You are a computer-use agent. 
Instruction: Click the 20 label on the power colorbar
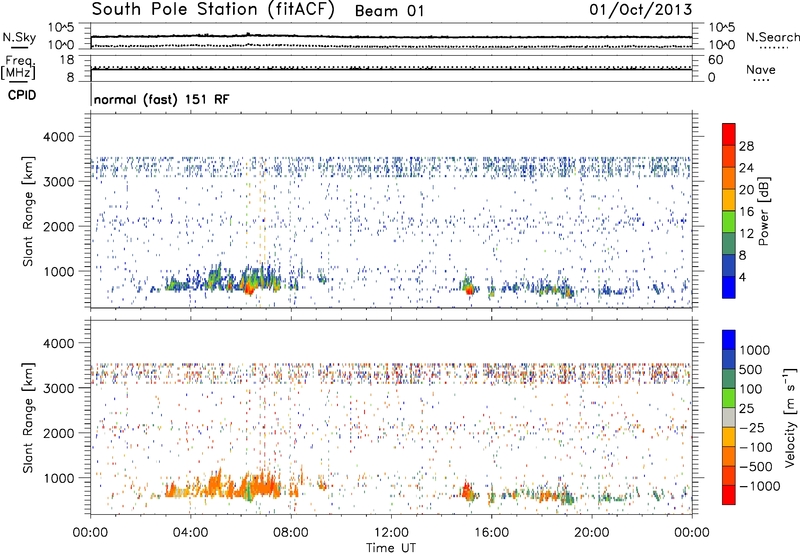pos(746,190)
